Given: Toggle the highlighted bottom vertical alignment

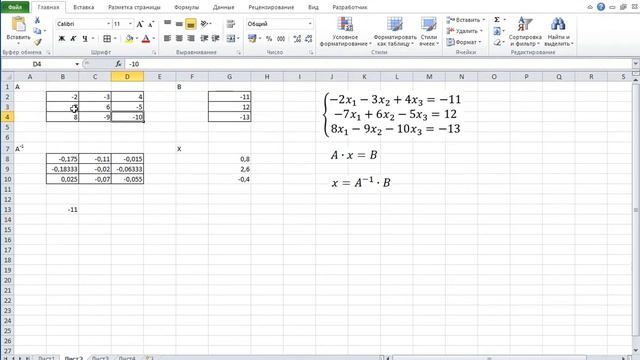Looking at the screenshot, I should pyautogui.click(x=191, y=24).
